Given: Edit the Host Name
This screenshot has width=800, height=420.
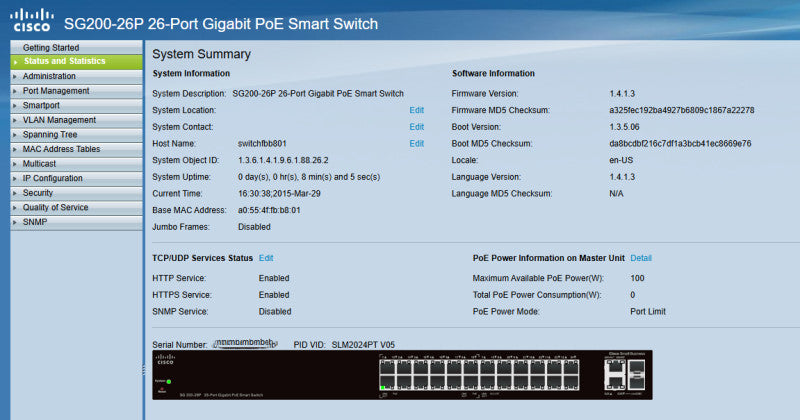Looking at the screenshot, I should point(416,144).
